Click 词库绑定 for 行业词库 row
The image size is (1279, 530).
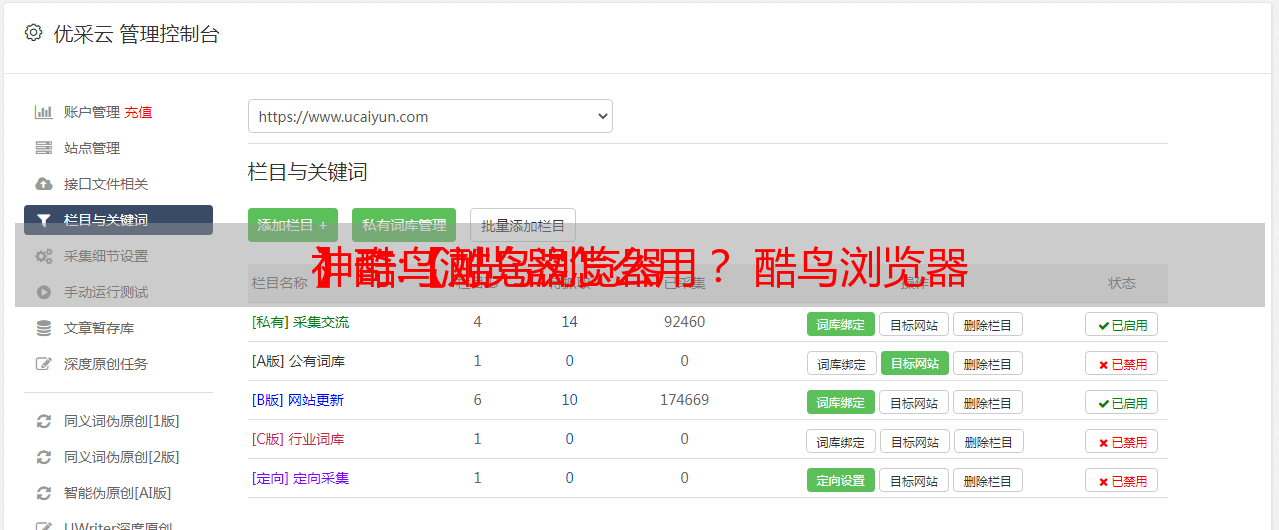[842, 441]
